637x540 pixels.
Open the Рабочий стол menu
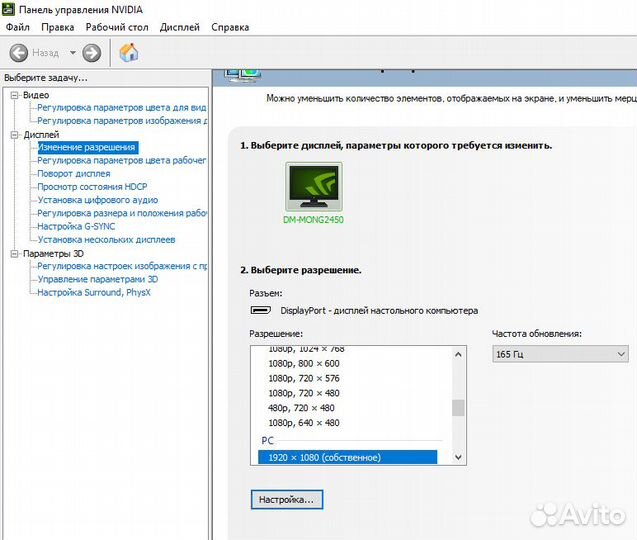(117, 27)
